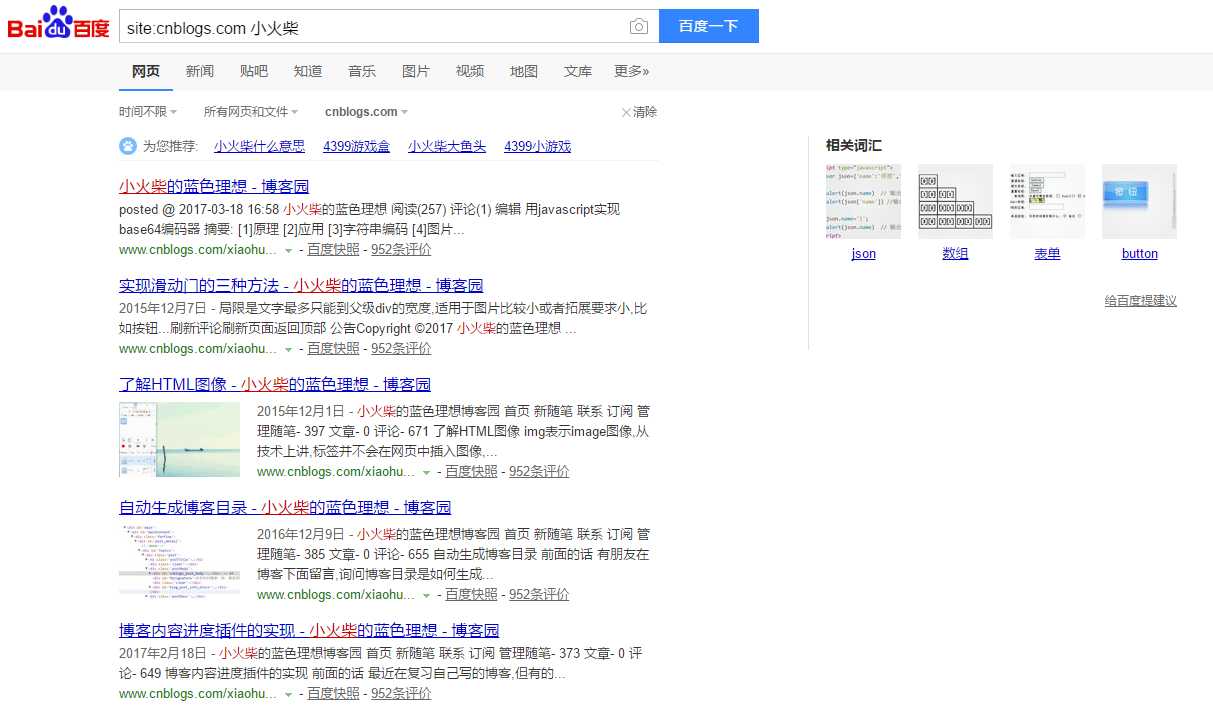Expand URL arrow under 了解HTML图像 result

(x=427, y=472)
